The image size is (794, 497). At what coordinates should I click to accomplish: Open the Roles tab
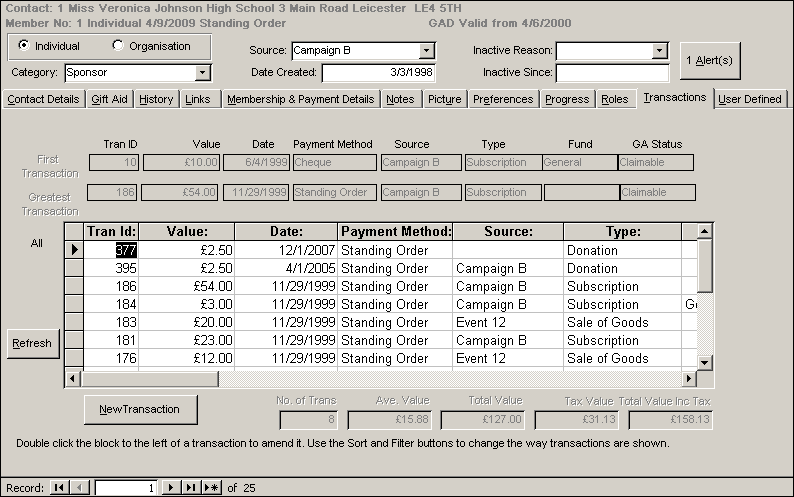[615, 99]
